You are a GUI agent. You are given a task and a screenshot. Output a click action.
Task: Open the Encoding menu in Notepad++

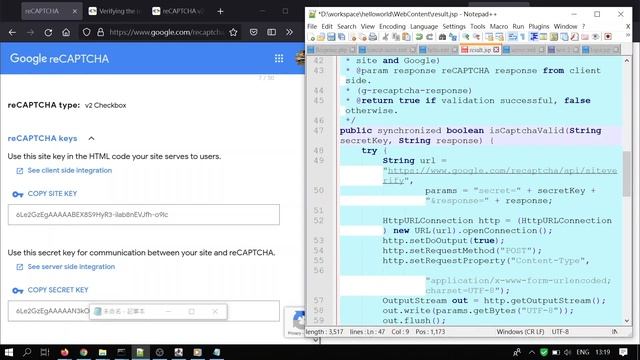(392, 27)
